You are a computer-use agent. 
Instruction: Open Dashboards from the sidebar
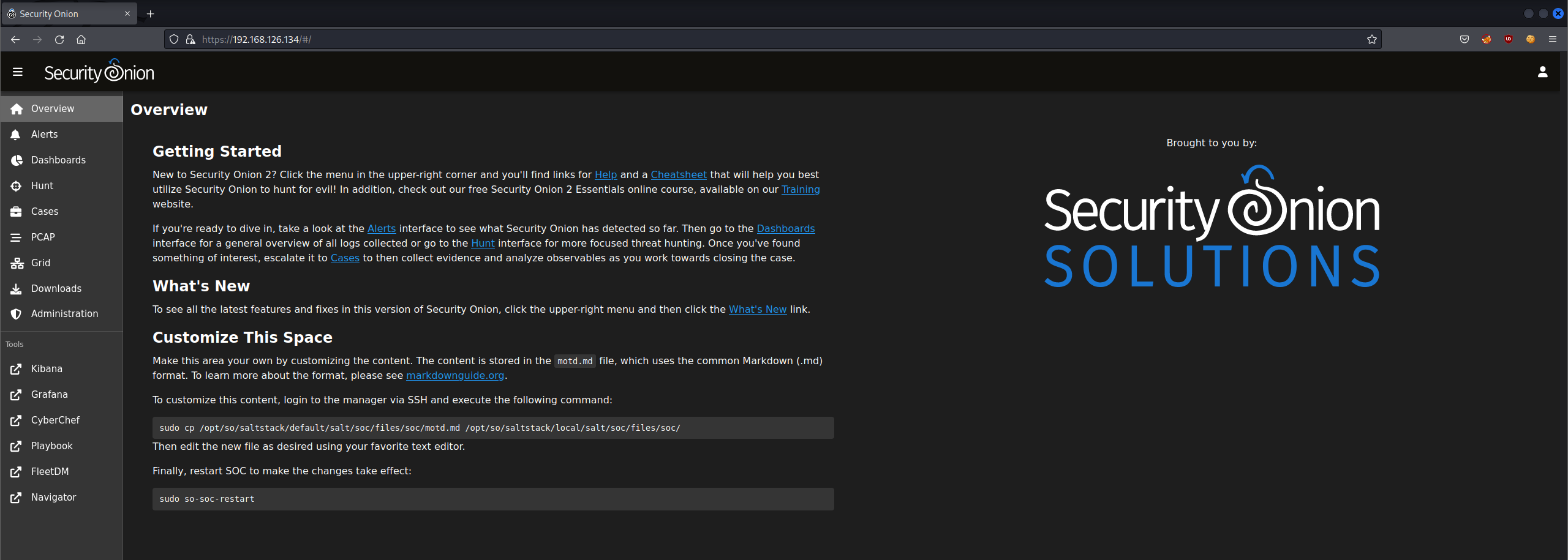[x=61, y=160]
